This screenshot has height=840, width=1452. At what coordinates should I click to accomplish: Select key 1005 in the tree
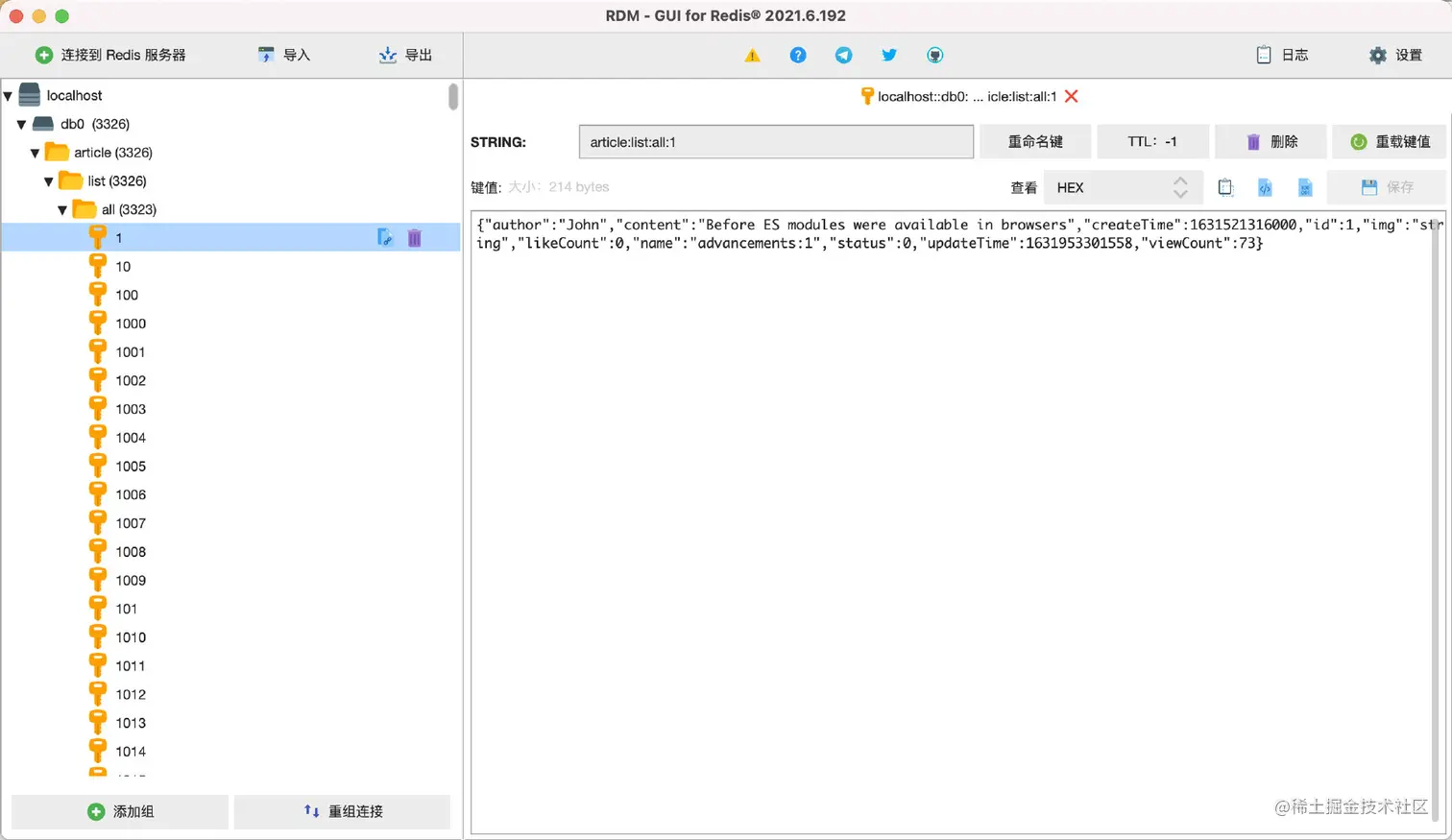click(230, 467)
